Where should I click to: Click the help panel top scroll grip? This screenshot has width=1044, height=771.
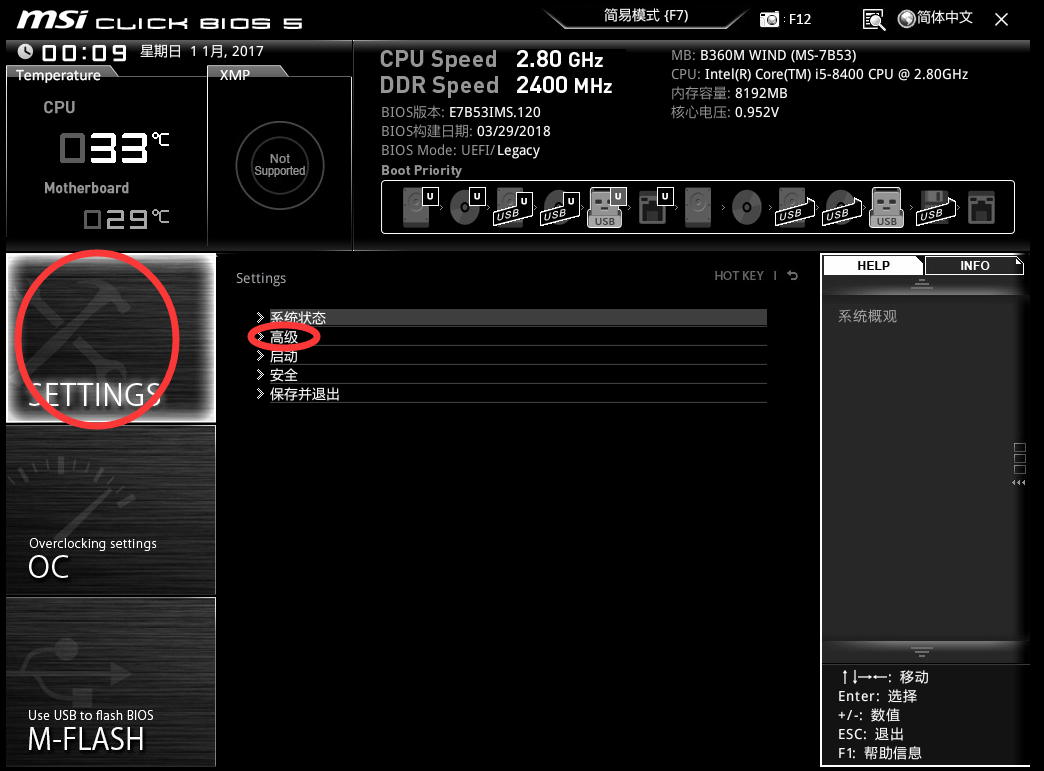(922, 284)
